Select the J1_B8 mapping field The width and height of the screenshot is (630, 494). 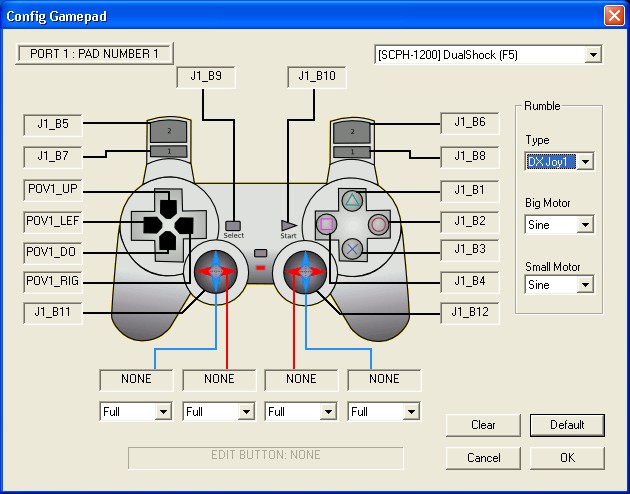point(470,157)
